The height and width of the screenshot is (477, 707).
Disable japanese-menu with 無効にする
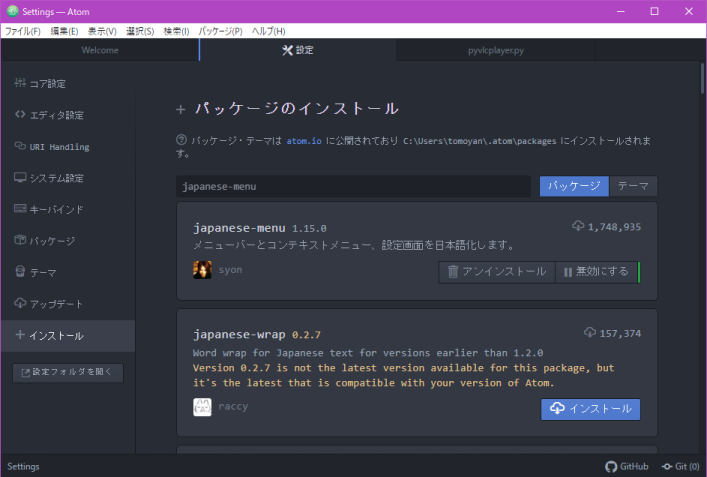pyautogui.click(x=595, y=272)
